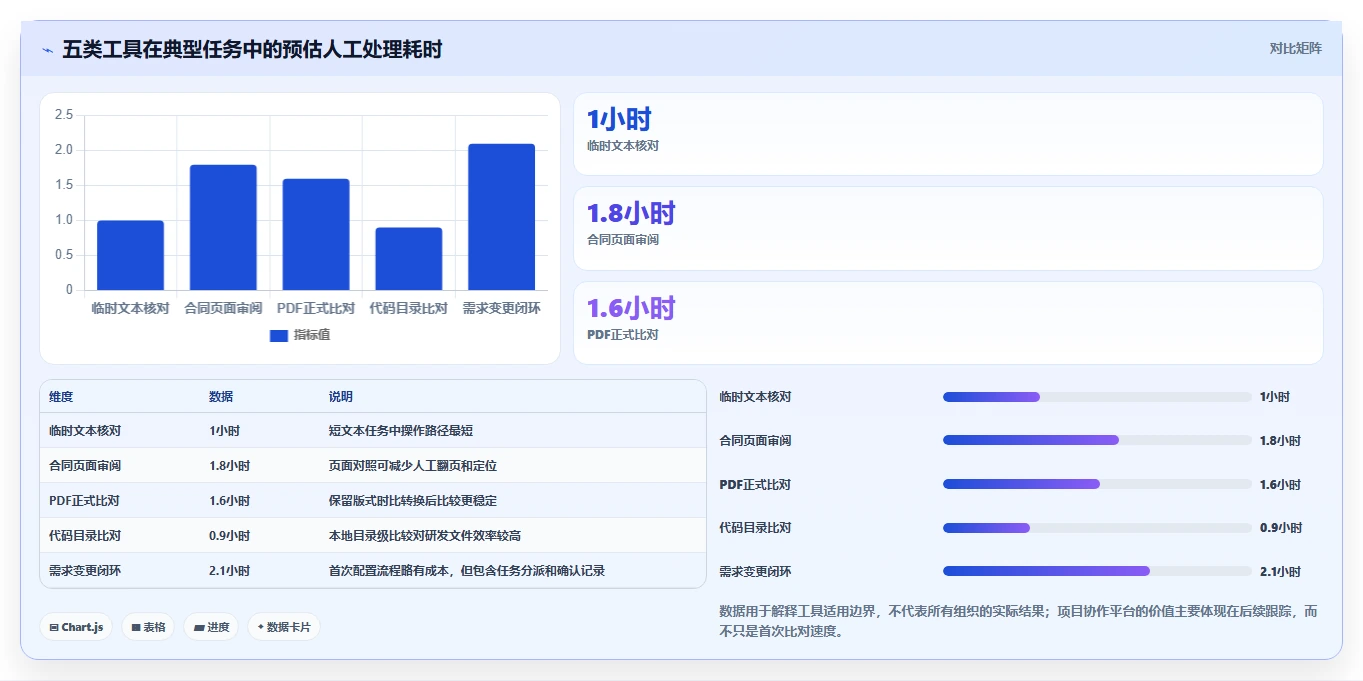
Task: Click the table's 1.8小时 data cell
Action: [259, 466]
